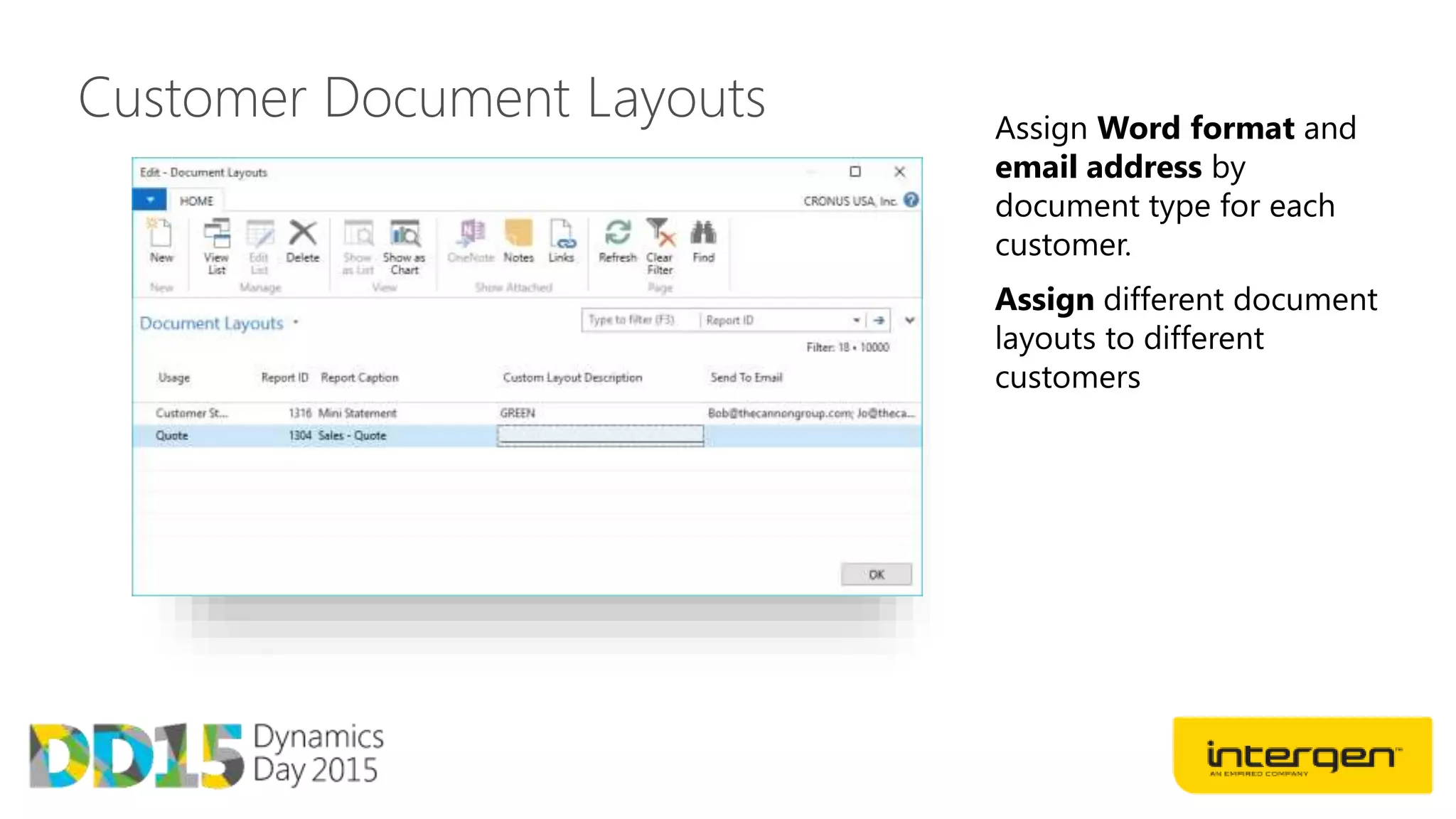Sort by the Report ID column header

(284, 378)
